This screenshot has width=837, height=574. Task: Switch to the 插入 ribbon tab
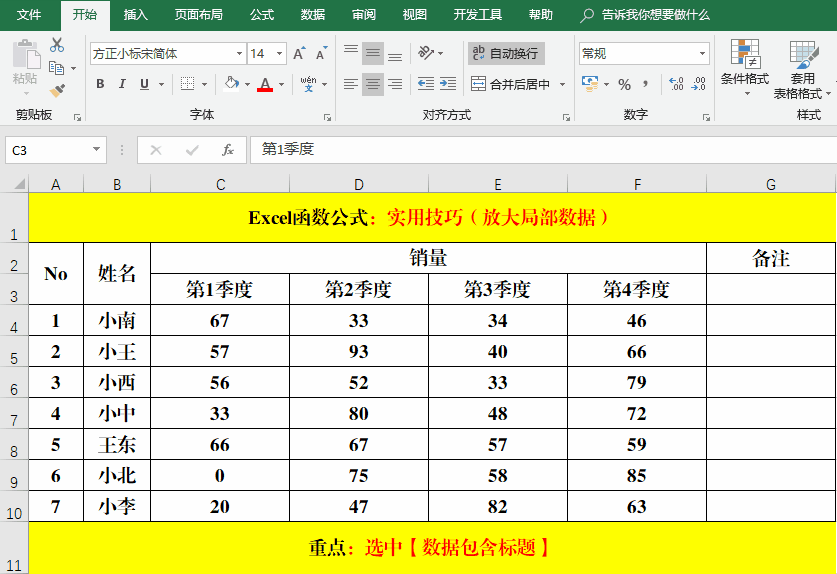point(135,15)
